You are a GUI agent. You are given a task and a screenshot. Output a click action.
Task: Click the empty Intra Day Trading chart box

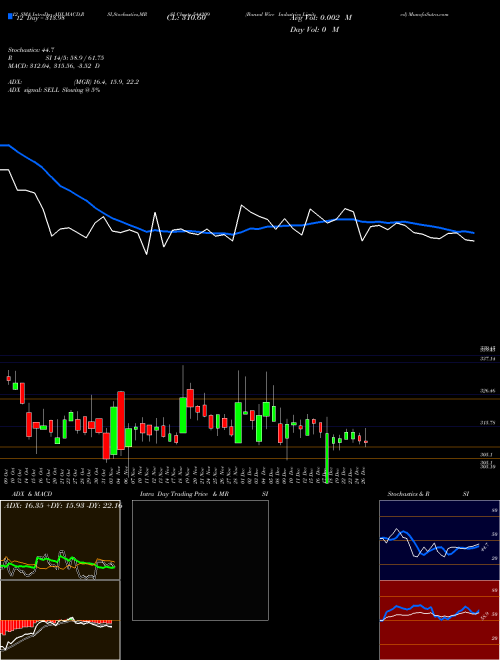200,560
